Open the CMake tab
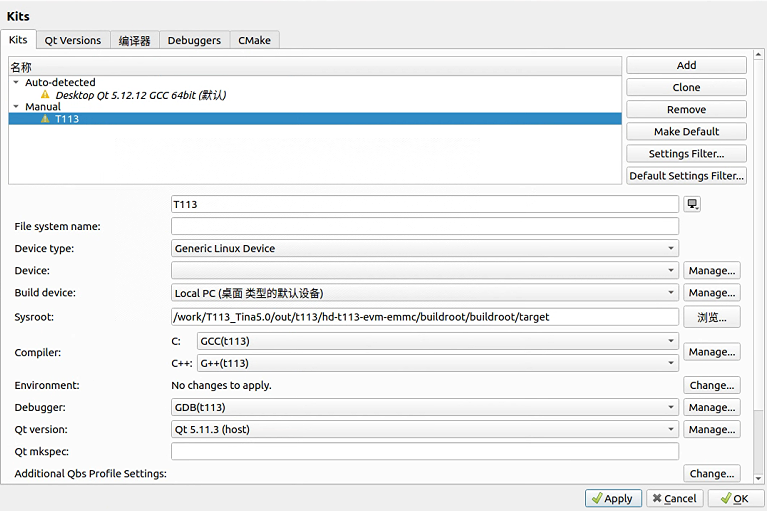 pos(254,40)
